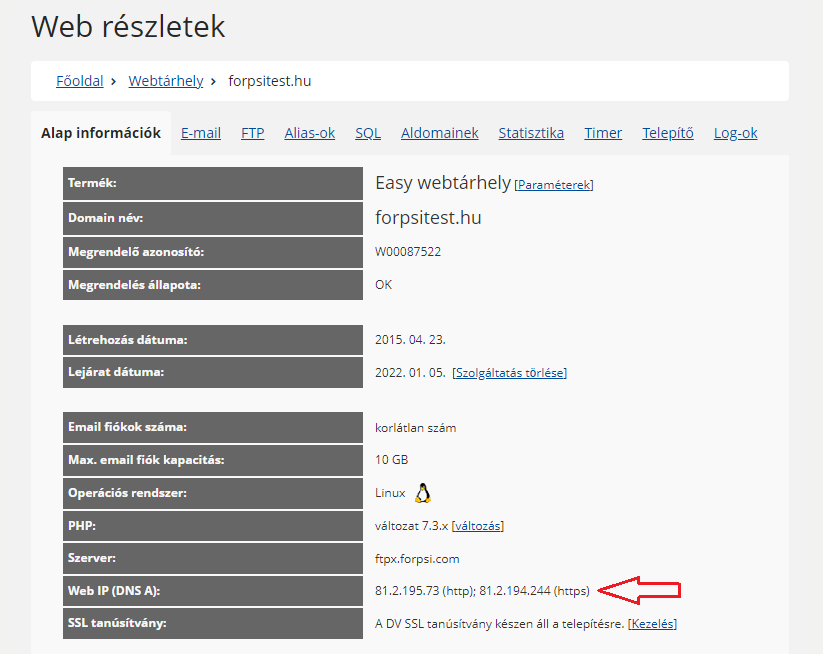Click the 2022. 01. 05. expiry date
Screen dimensions: 823x654
[x=410, y=373]
